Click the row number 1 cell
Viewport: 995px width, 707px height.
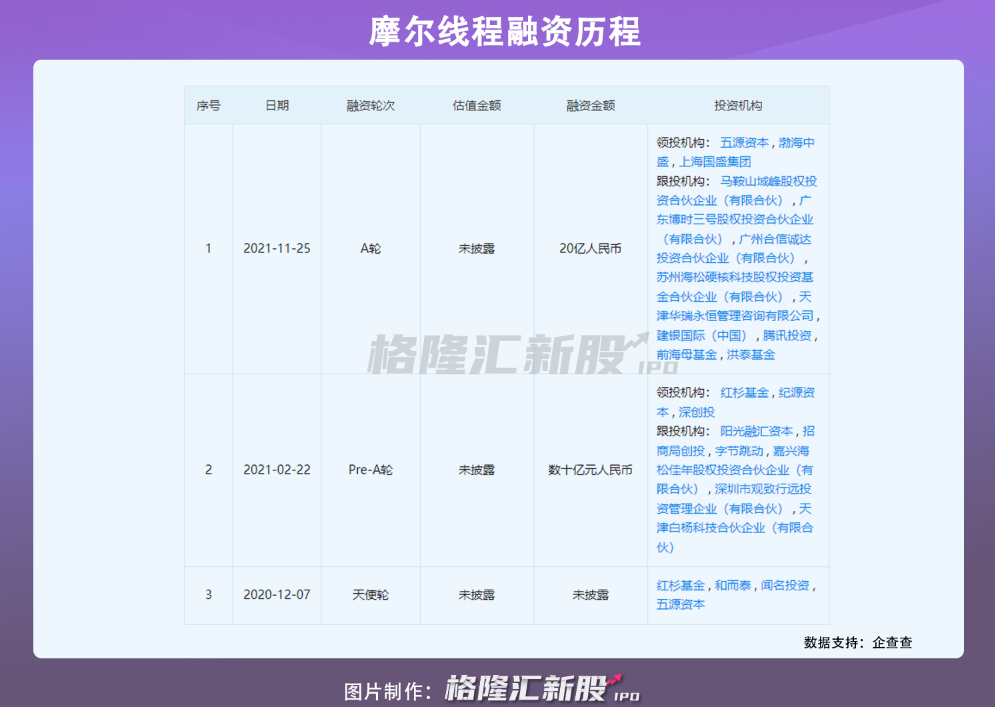tap(208, 249)
